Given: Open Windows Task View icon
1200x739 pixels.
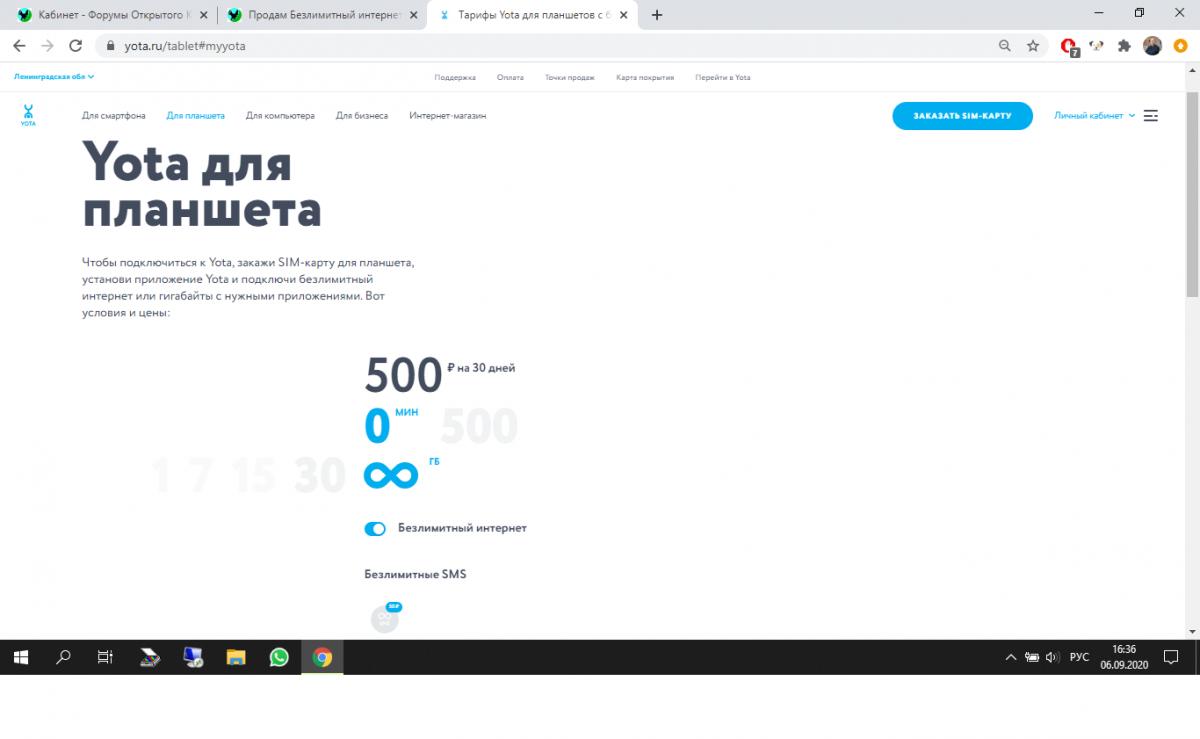Looking at the screenshot, I should pyautogui.click(x=105, y=657).
